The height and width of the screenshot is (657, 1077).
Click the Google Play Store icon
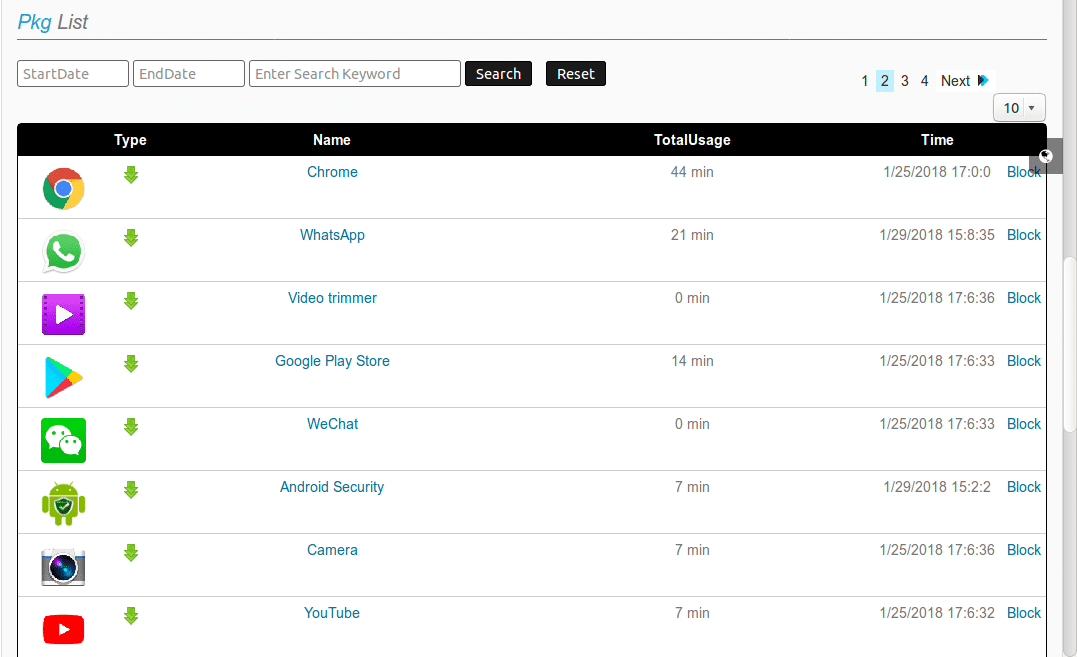(63, 378)
